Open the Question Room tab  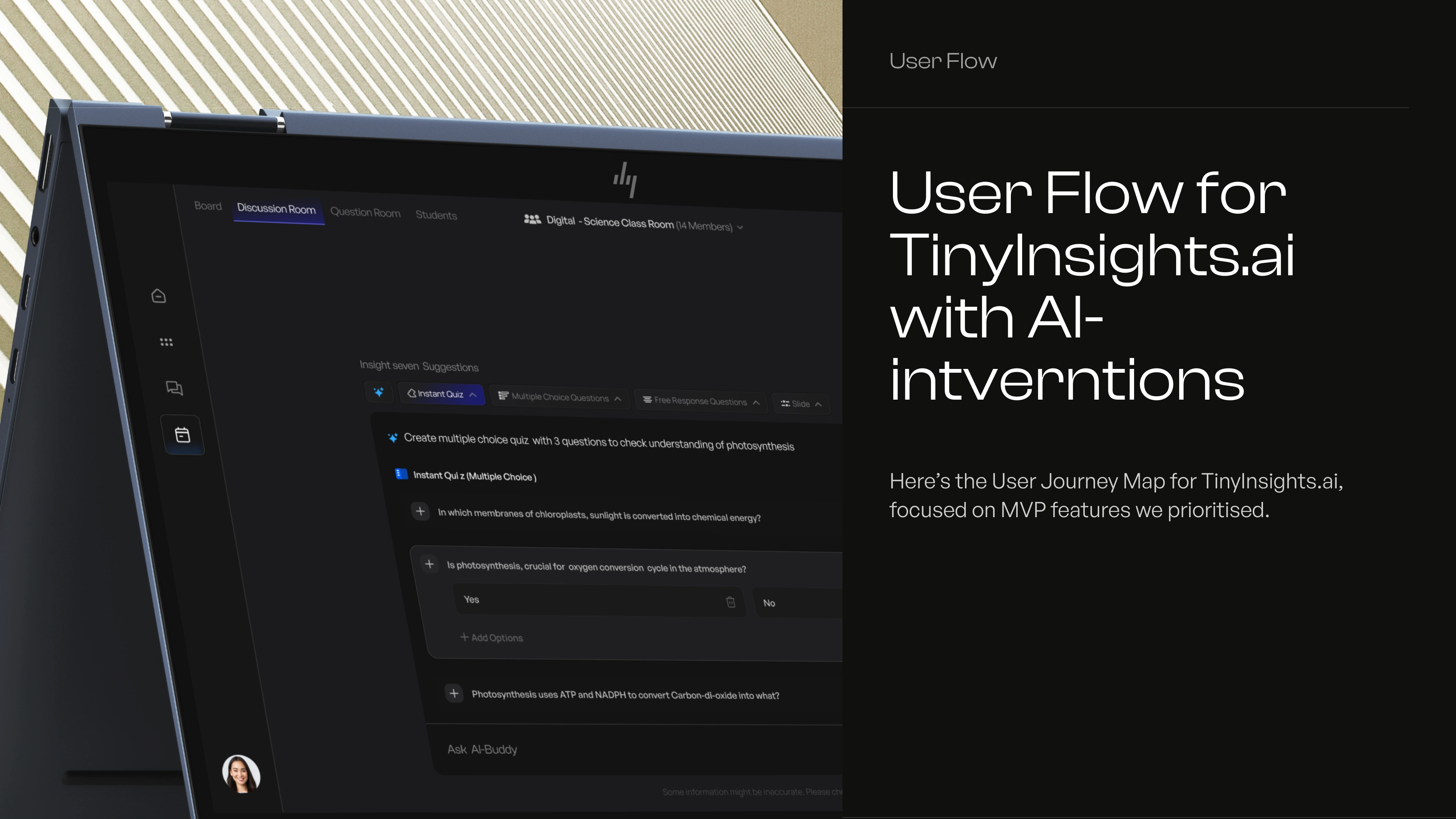point(365,212)
